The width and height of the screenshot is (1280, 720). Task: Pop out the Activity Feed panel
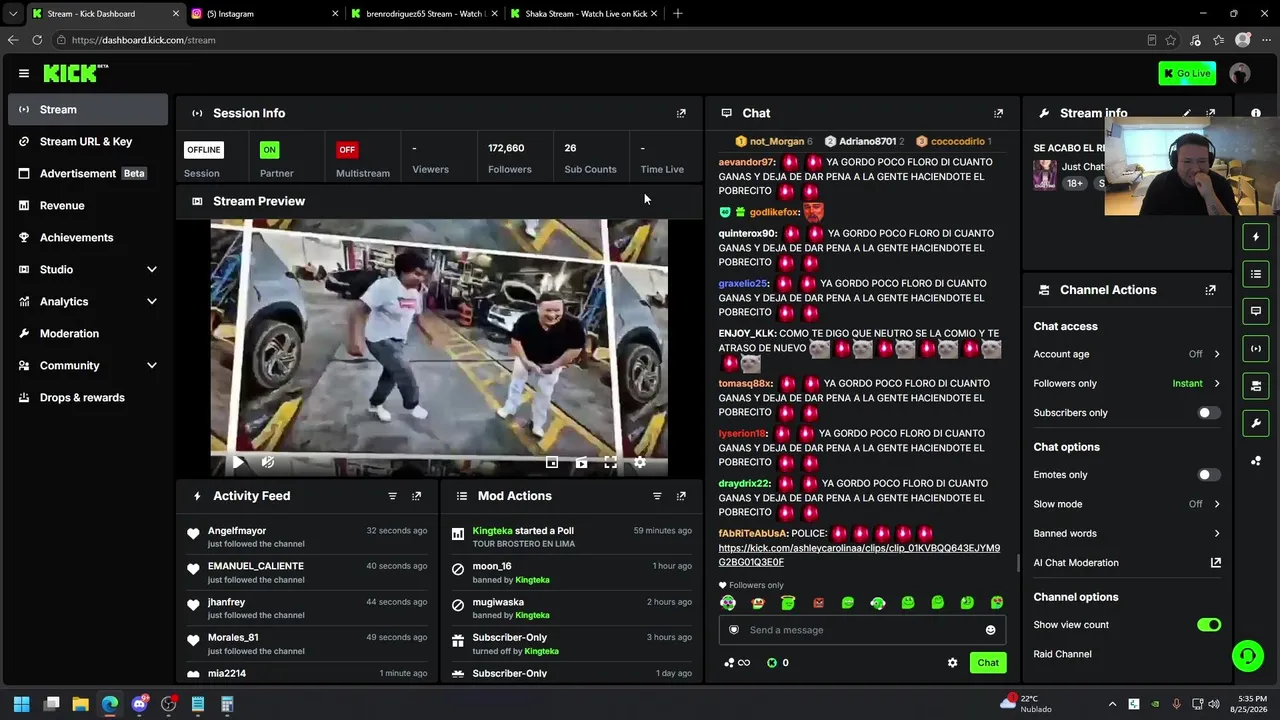point(416,496)
